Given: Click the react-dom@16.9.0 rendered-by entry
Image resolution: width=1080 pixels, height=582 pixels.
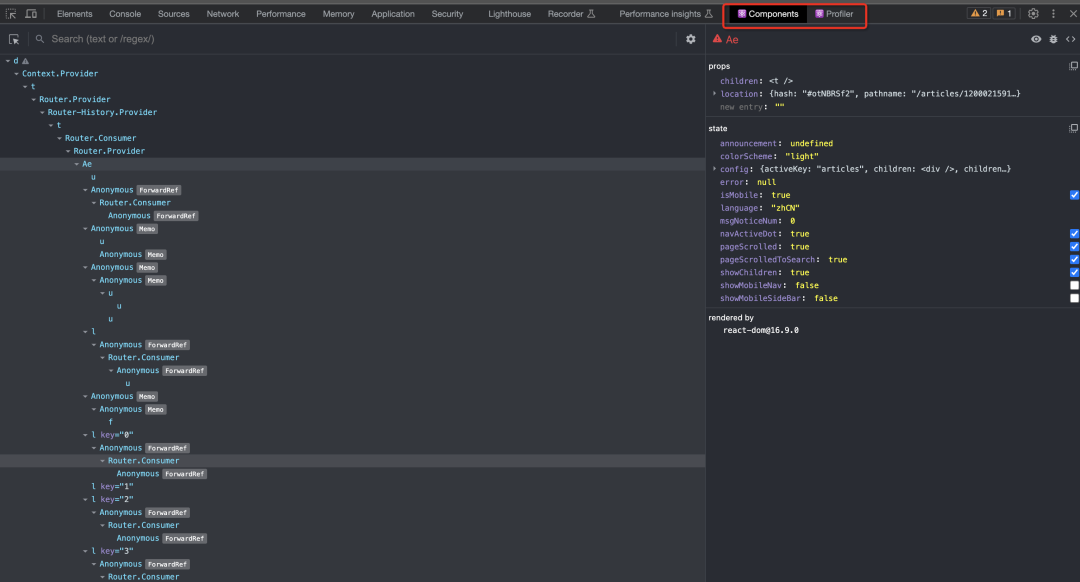Looking at the screenshot, I should click(x=760, y=331).
